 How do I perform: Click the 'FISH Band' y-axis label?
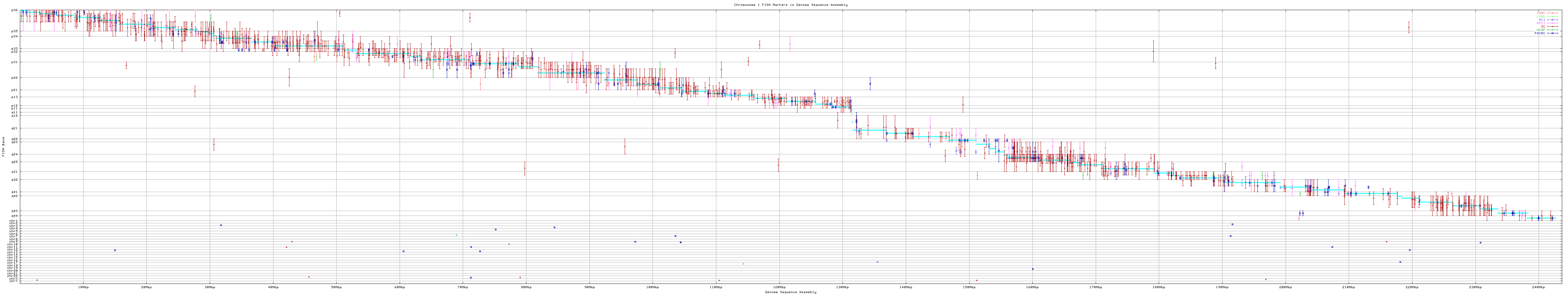[x=4, y=147]
